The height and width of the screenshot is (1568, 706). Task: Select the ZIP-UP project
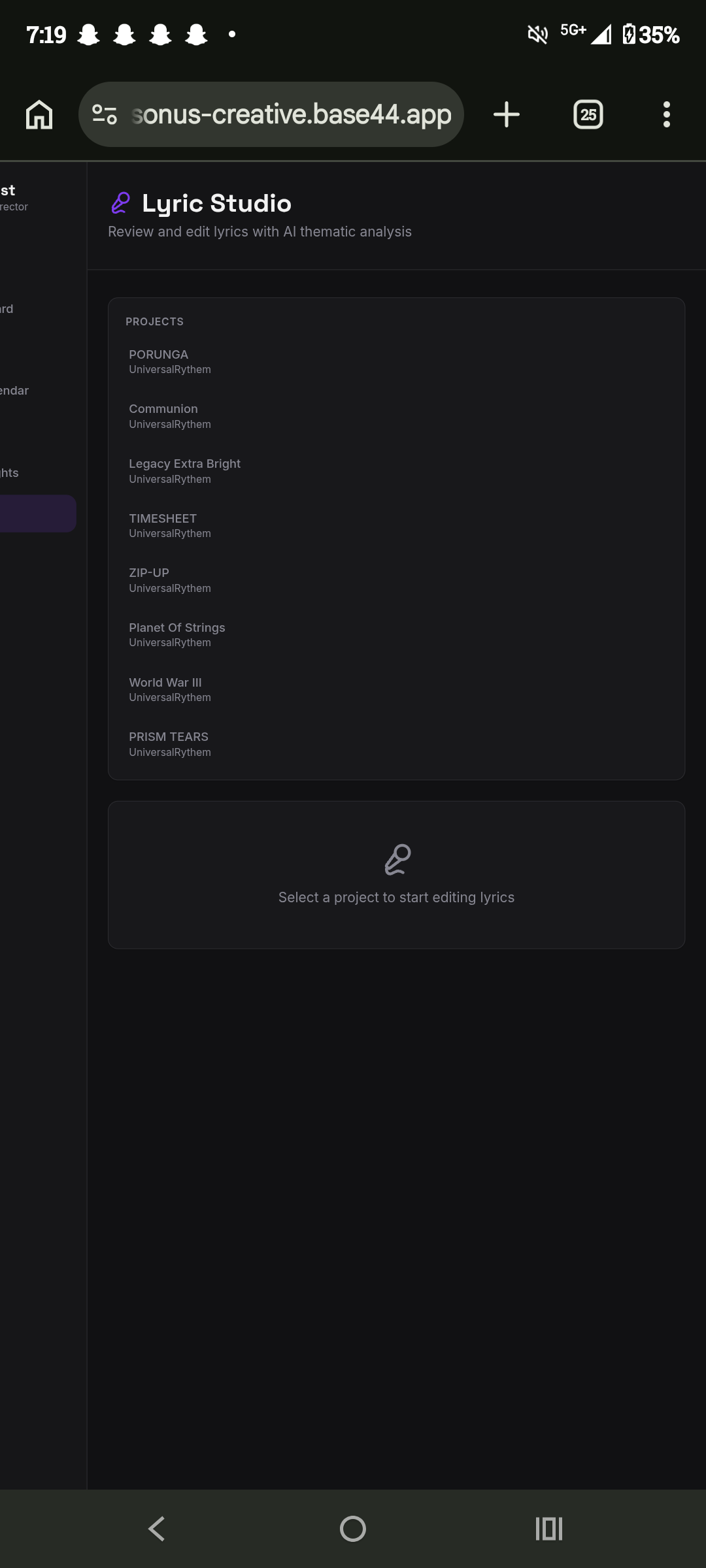396,580
